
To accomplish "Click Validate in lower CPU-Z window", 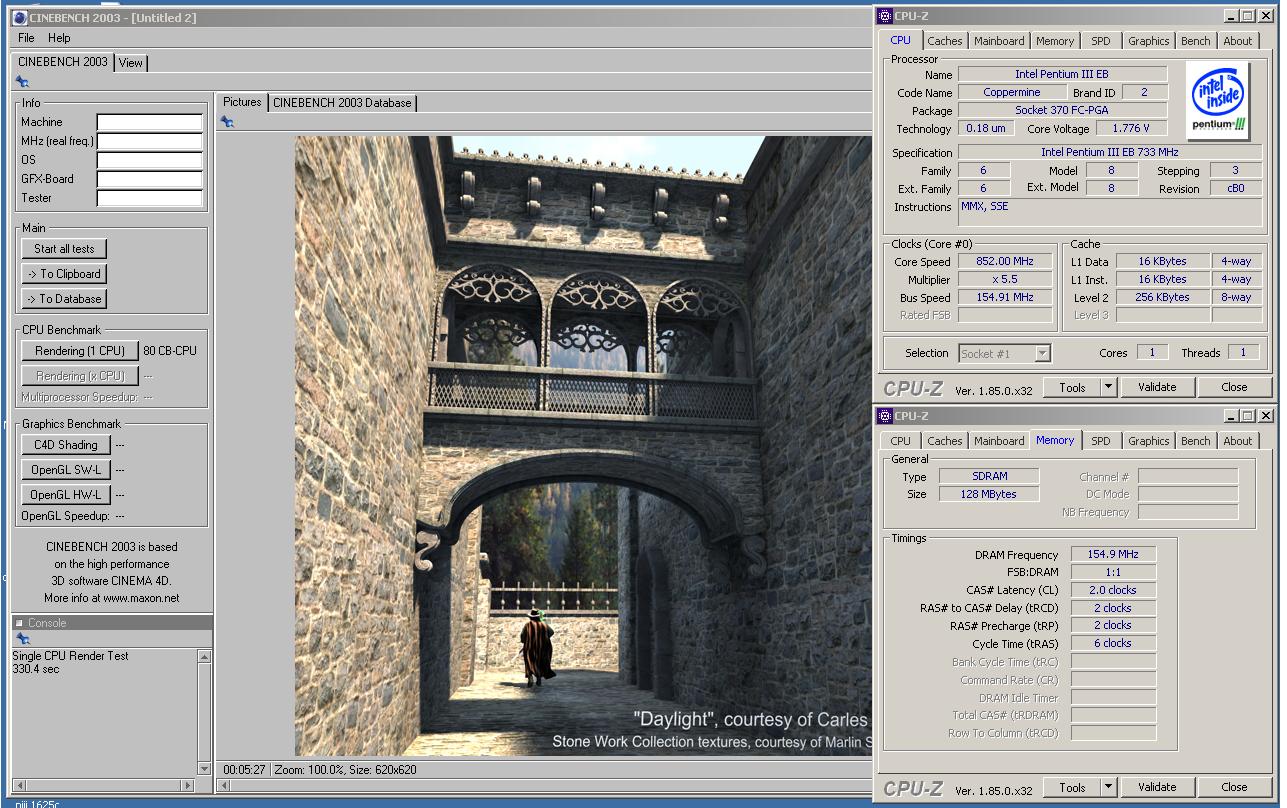I will point(1157,787).
